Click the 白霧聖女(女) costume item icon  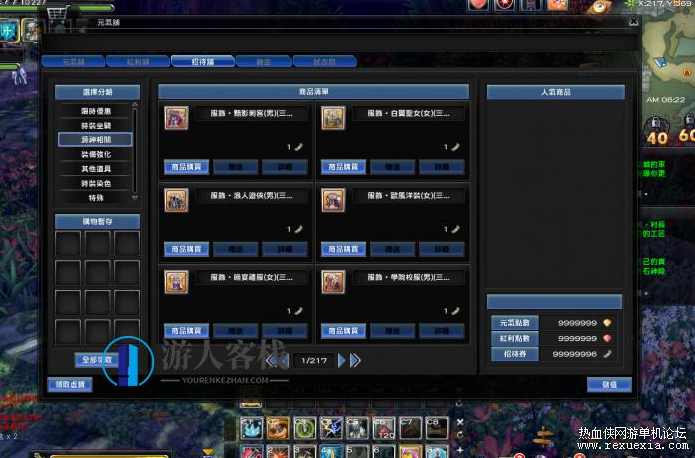tap(333, 118)
